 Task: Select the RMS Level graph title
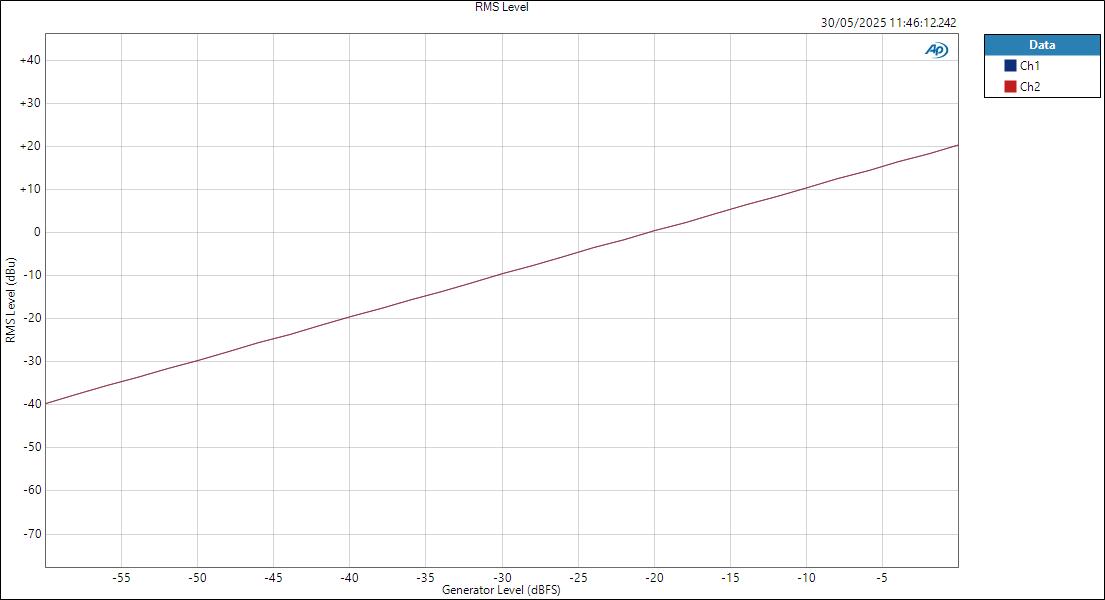[500, 7]
